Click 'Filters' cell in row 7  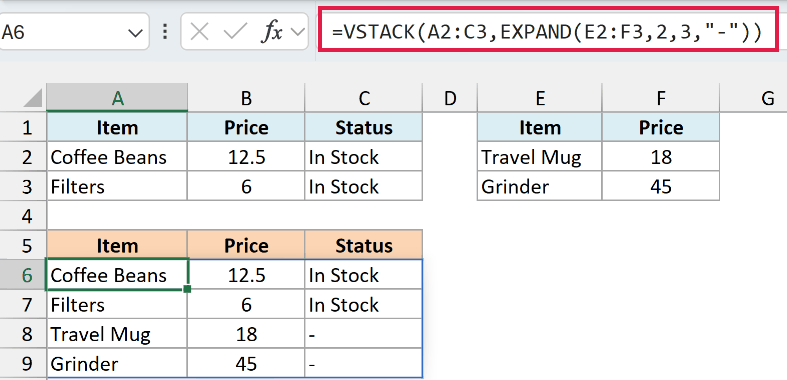pos(117,304)
